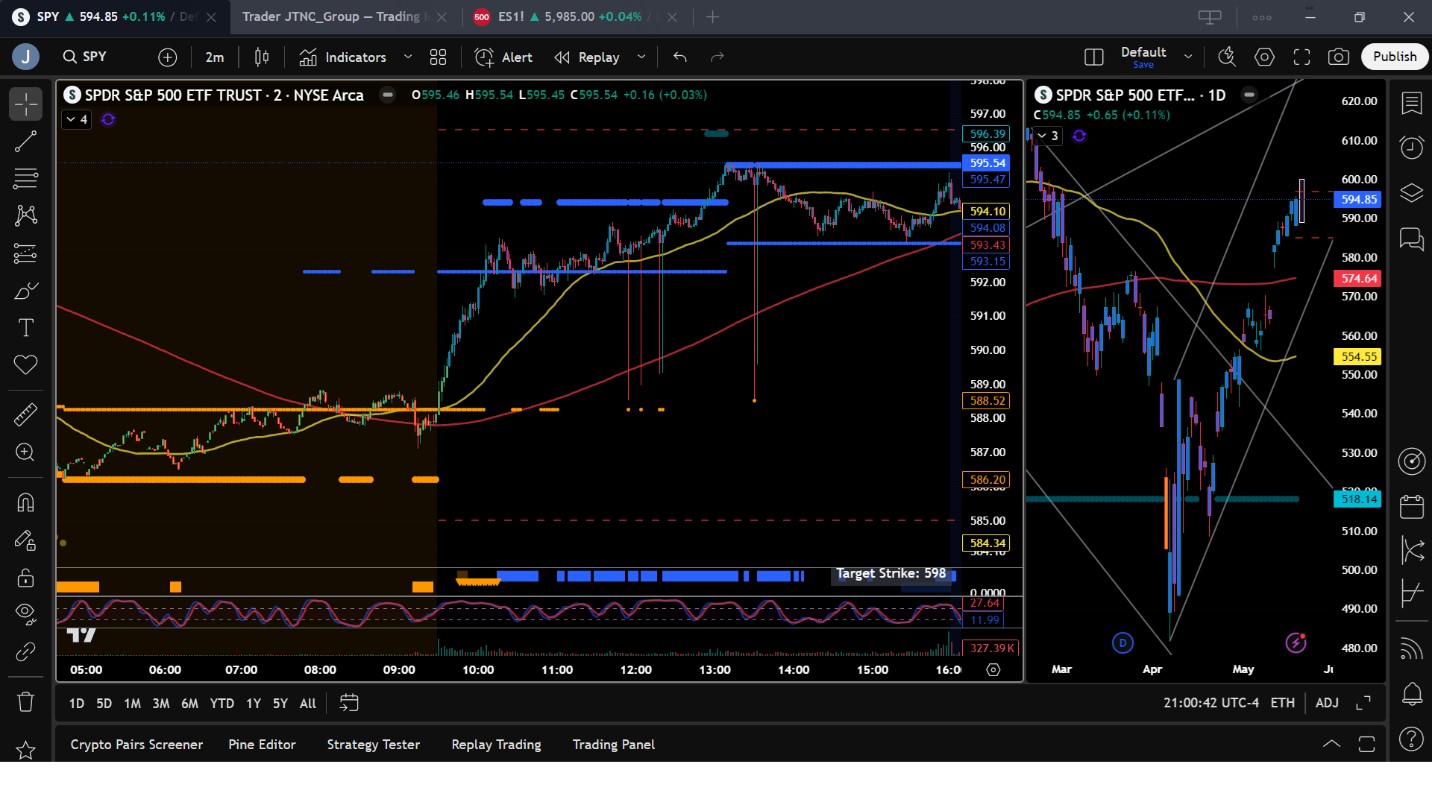Open the chat panel
The height and width of the screenshot is (805, 1432).
click(1411, 238)
